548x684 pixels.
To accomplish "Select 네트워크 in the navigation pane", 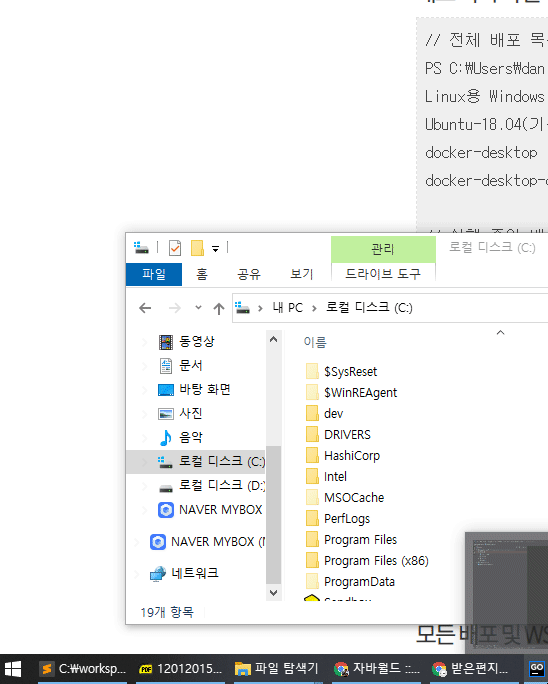I will (x=195, y=573).
